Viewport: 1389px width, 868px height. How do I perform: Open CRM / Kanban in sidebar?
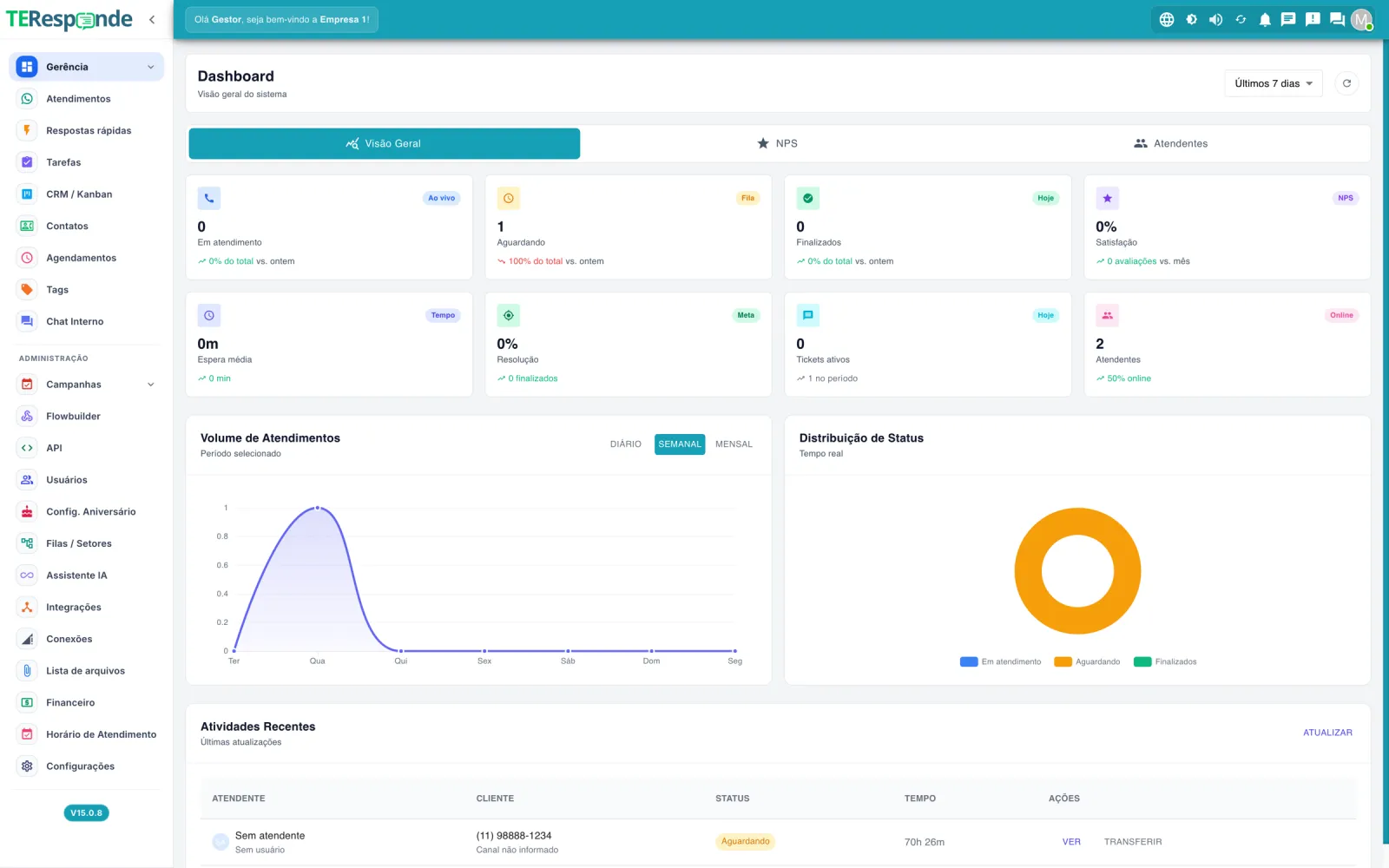(86, 194)
